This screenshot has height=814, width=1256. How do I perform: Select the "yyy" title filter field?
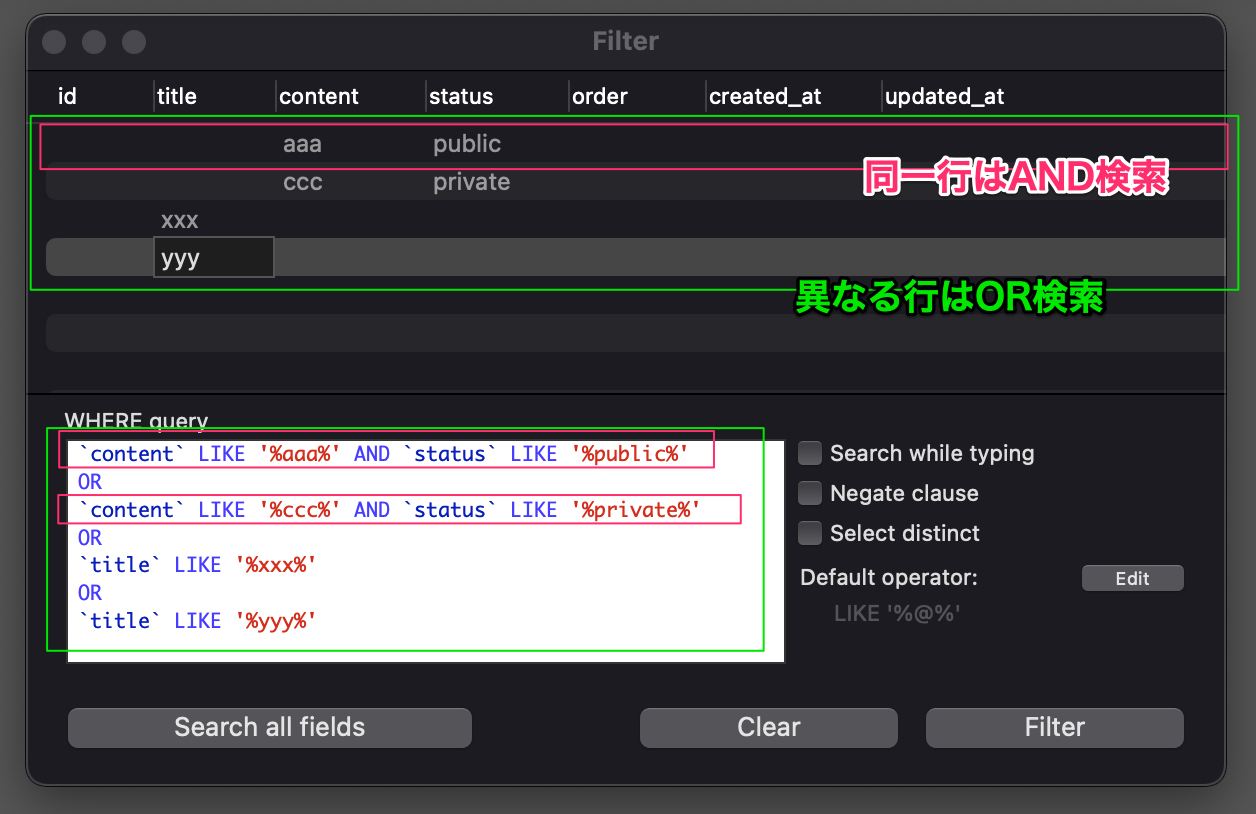click(x=213, y=257)
